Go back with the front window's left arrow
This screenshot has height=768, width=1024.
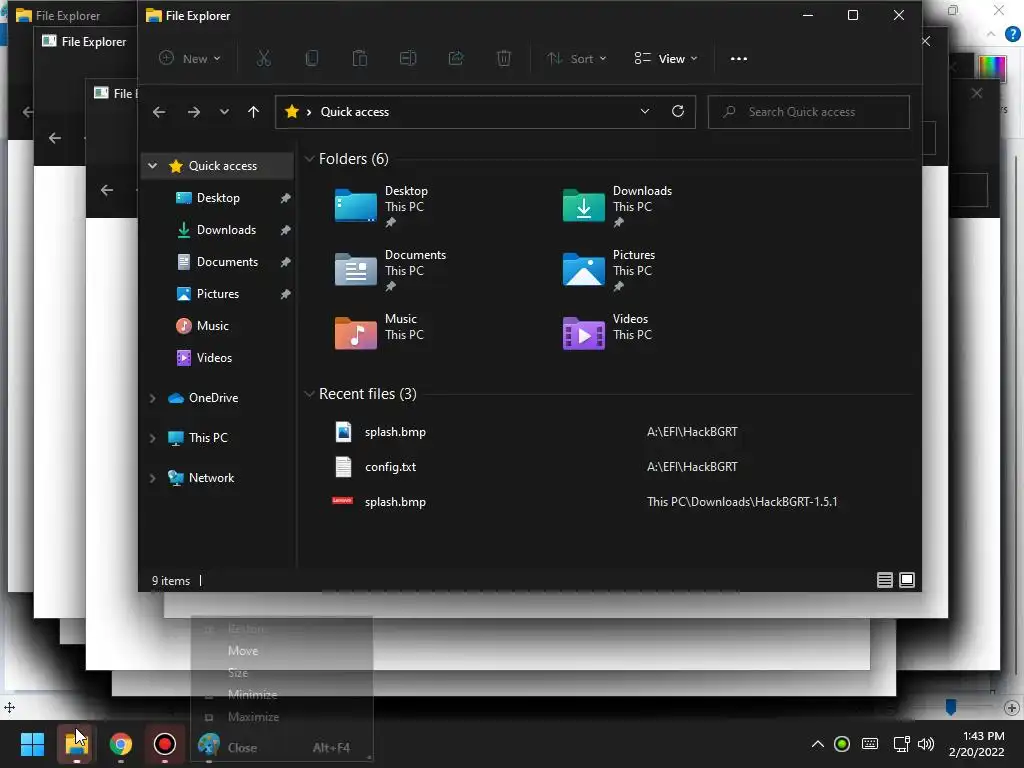pos(159,112)
